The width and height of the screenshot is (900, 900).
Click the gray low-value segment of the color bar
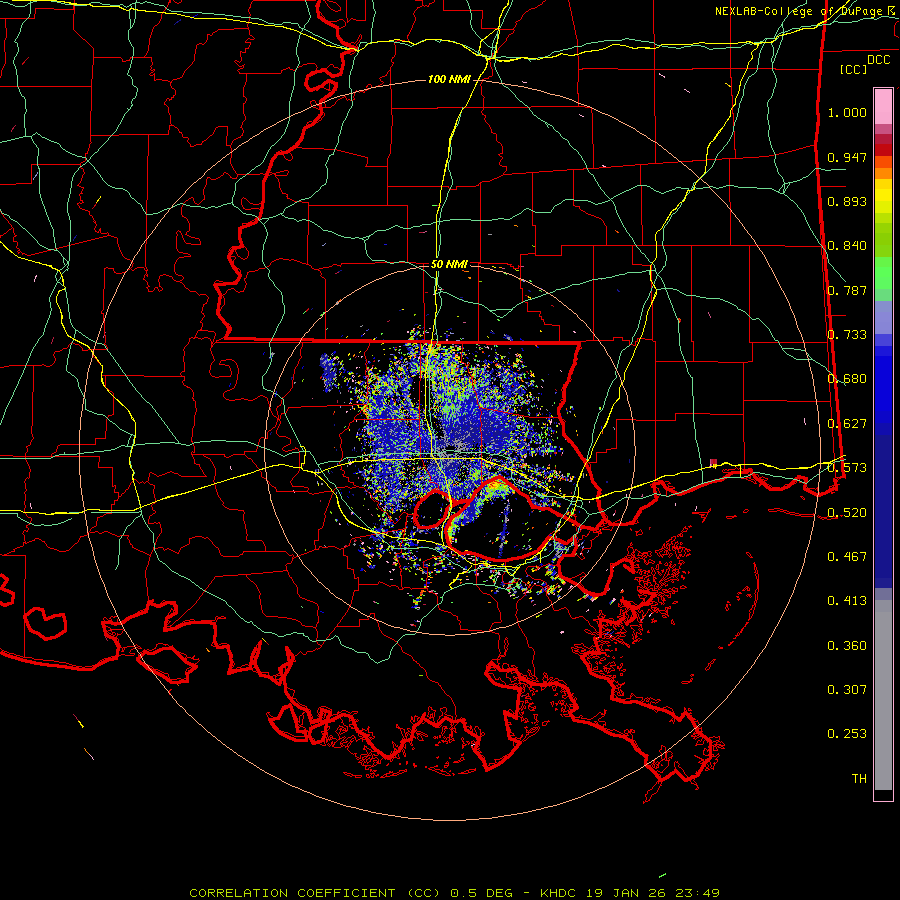tap(883, 695)
